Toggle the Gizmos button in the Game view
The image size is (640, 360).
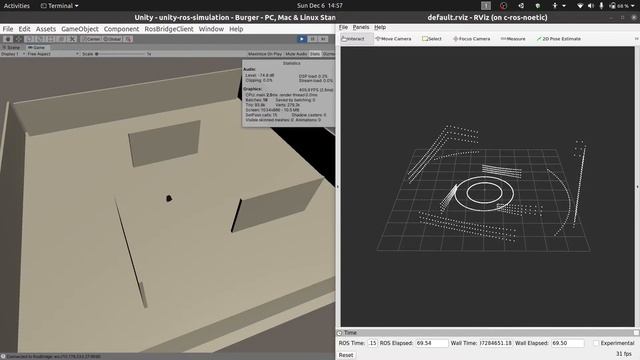pyautogui.click(x=328, y=54)
